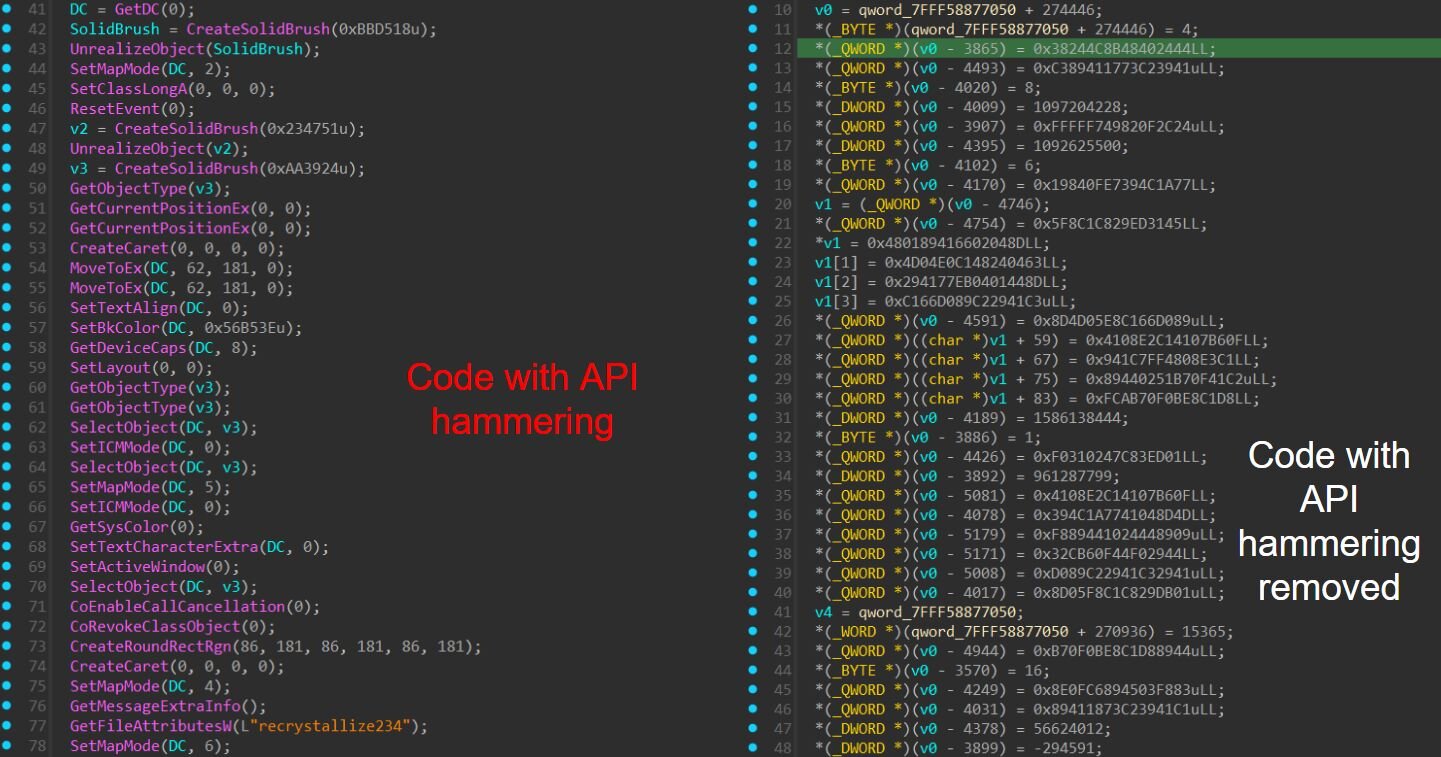
Task: Toggle breakpoint marker beside the SetBkColor line
Action: pyautogui.click(x=7, y=328)
